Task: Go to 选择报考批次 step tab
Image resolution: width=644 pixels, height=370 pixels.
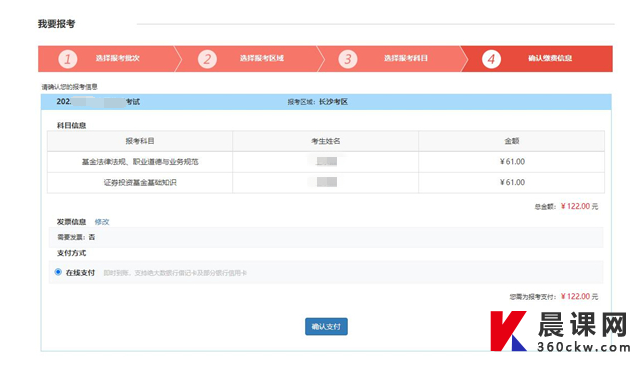Action: 110,59
